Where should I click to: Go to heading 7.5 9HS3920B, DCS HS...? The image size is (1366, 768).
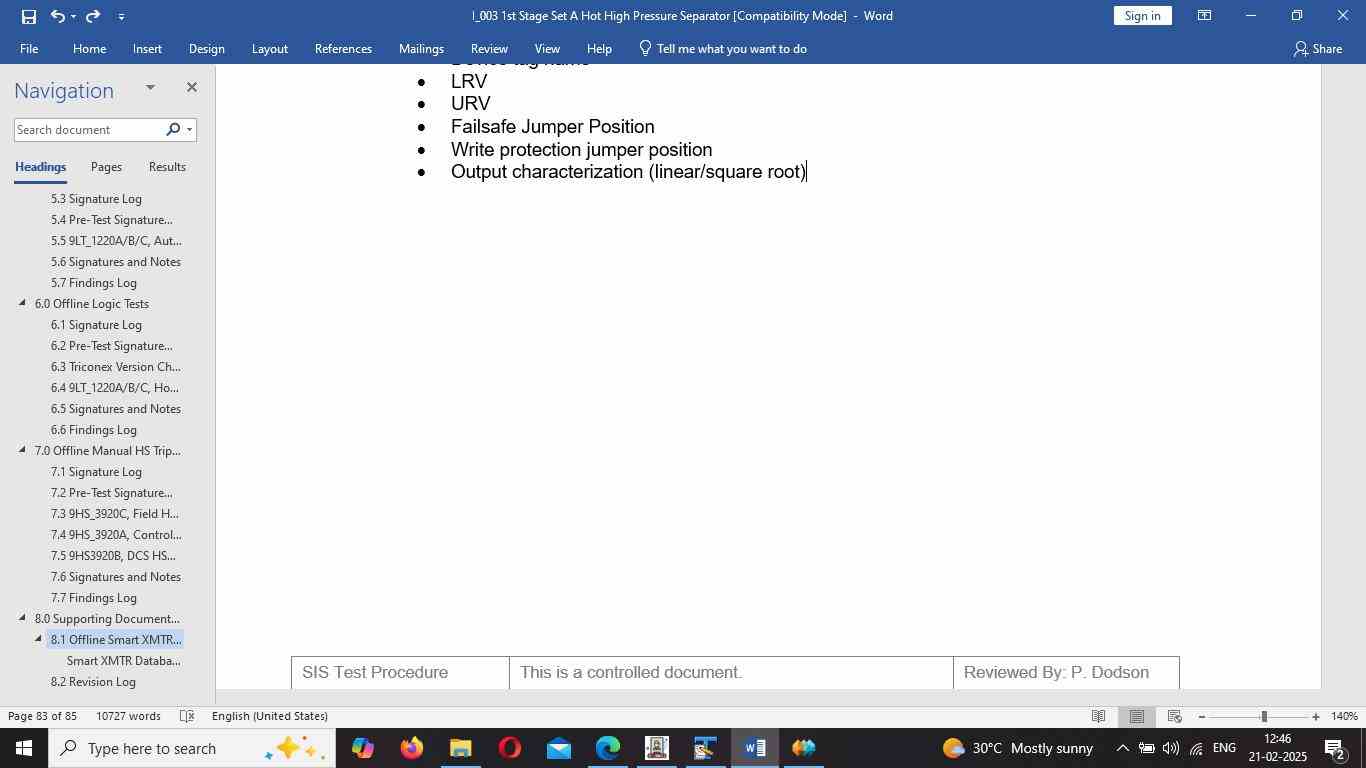113,556
